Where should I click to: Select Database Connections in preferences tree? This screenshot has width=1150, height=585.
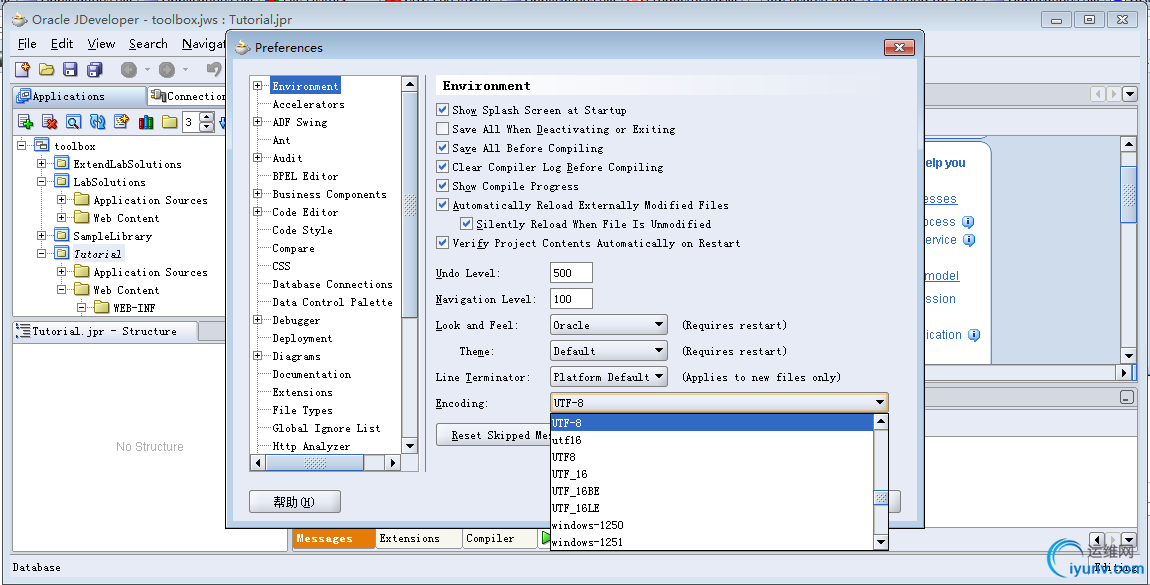click(x=332, y=284)
